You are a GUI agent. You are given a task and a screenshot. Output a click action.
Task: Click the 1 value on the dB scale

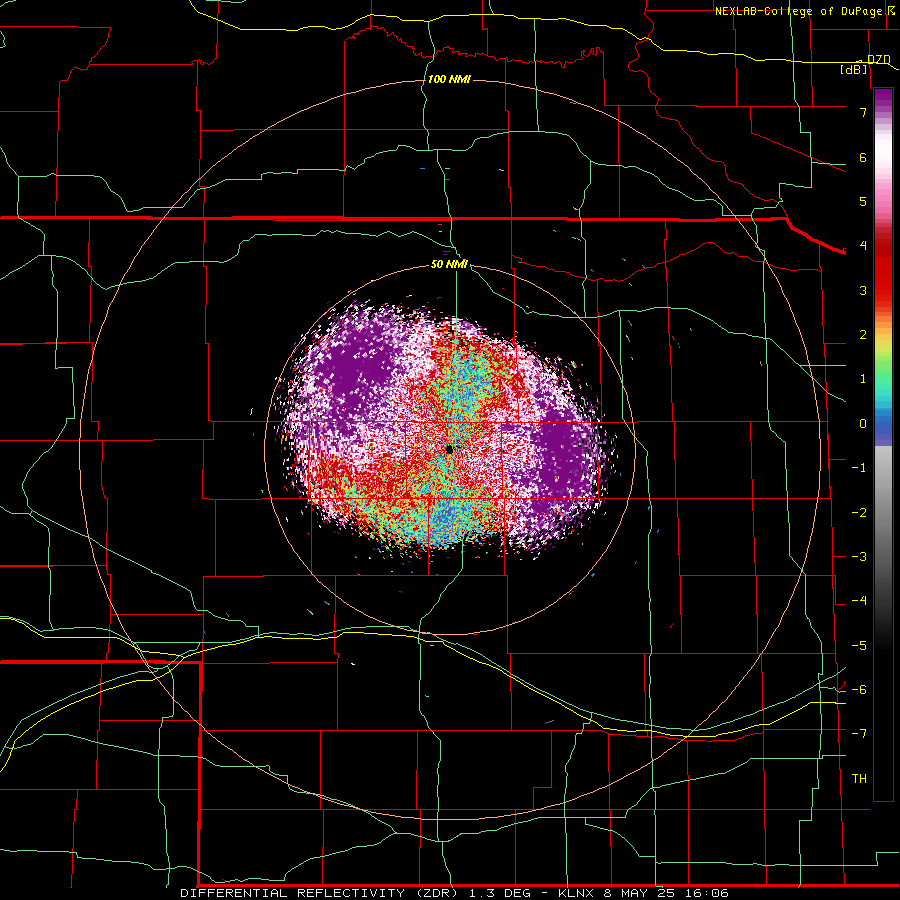point(863,379)
